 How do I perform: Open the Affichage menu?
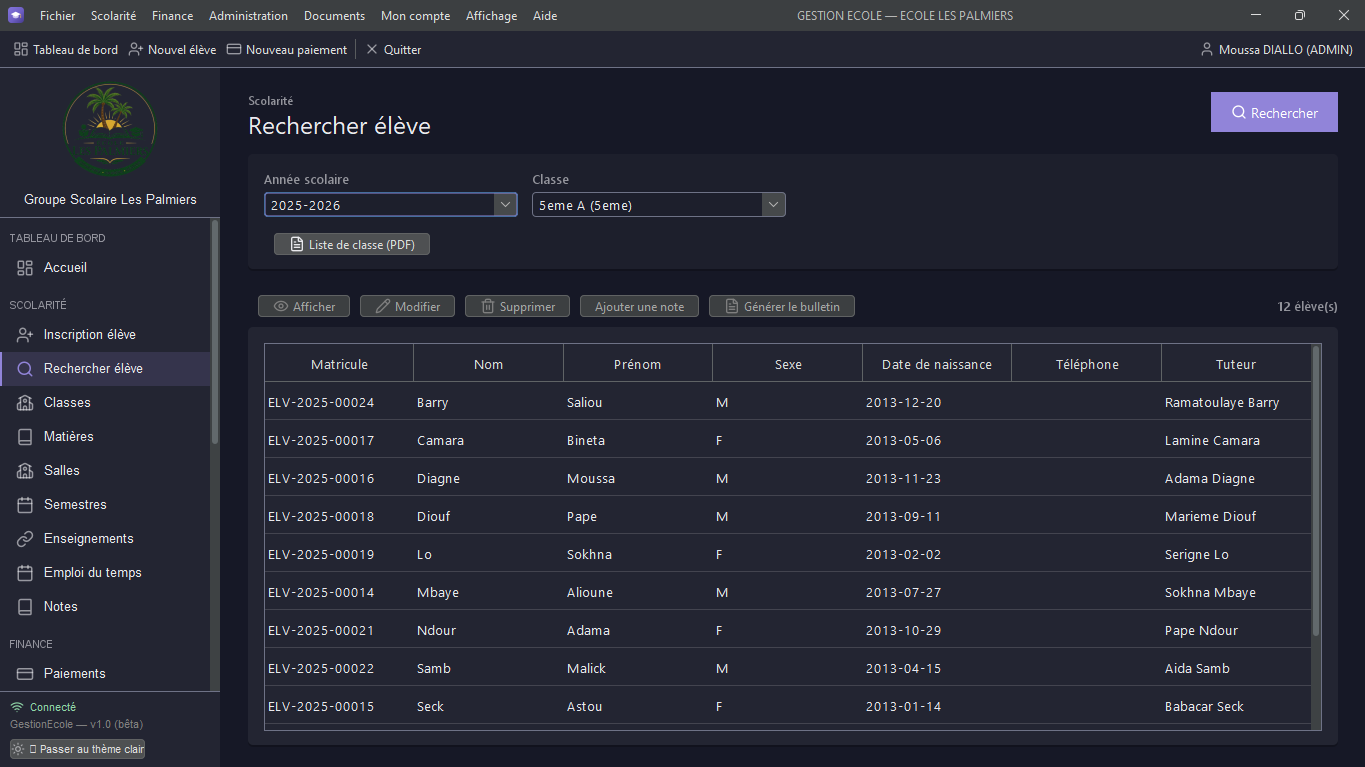click(491, 15)
